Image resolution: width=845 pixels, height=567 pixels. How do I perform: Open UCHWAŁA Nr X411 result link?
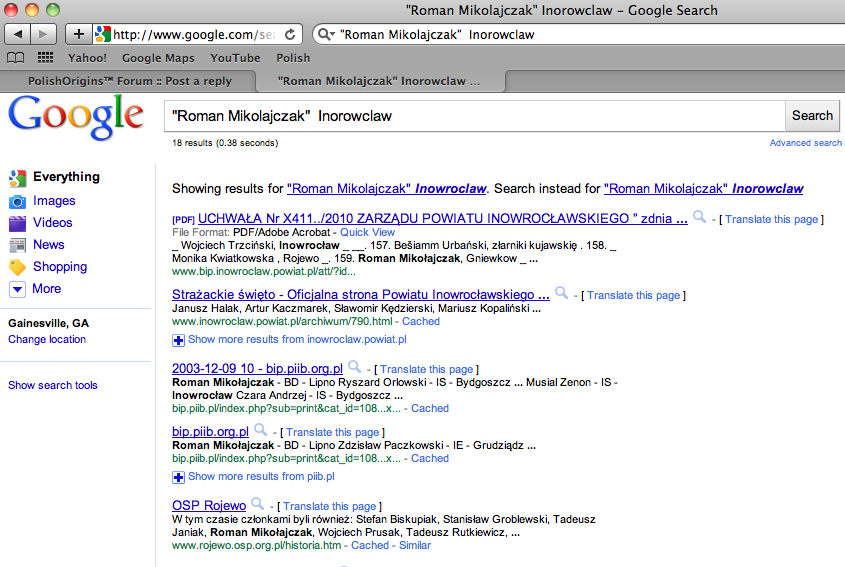click(442, 218)
